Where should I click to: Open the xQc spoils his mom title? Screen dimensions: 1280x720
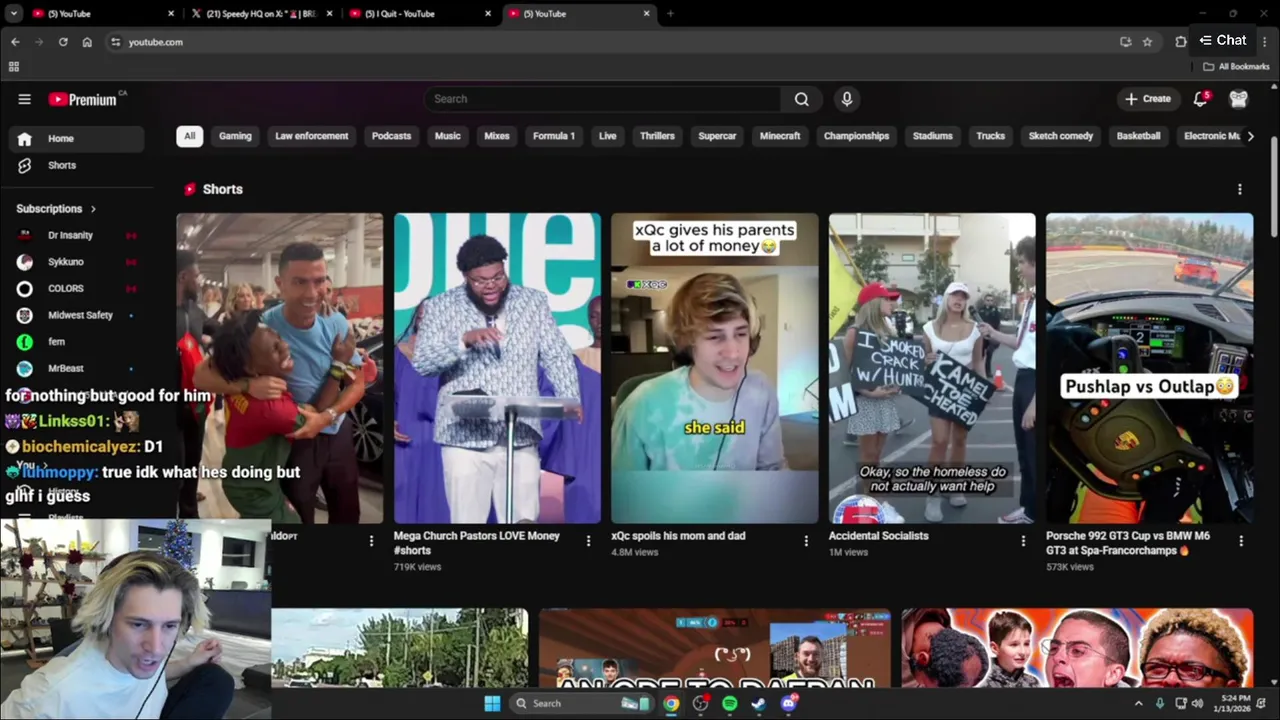click(x=678, y=536)
